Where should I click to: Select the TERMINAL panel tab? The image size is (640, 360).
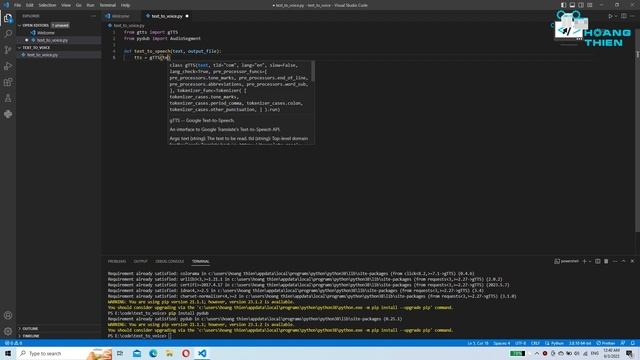pyautogui.click(x=200, y=261)
